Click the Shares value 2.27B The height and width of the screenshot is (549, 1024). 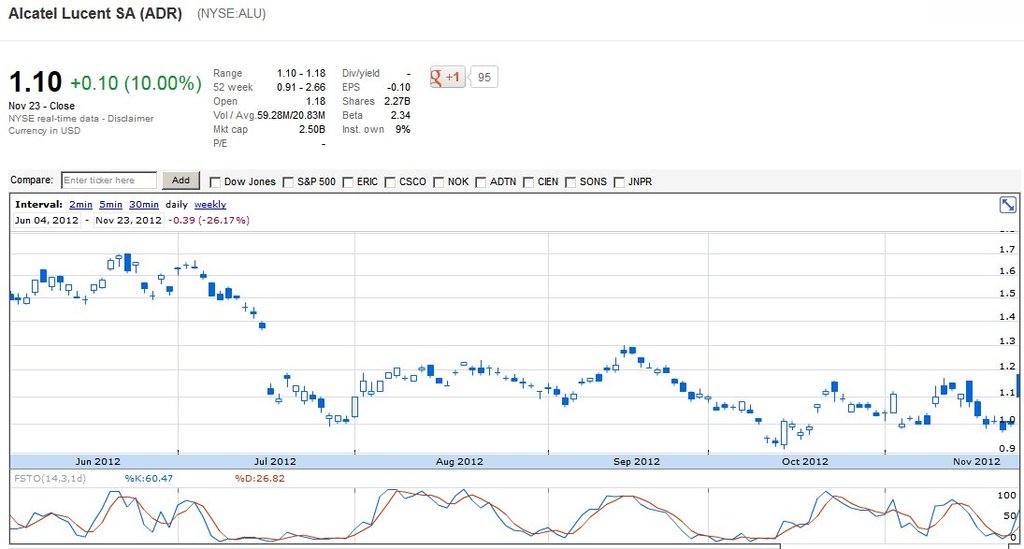pyautogui.click(x=397, y=101)
